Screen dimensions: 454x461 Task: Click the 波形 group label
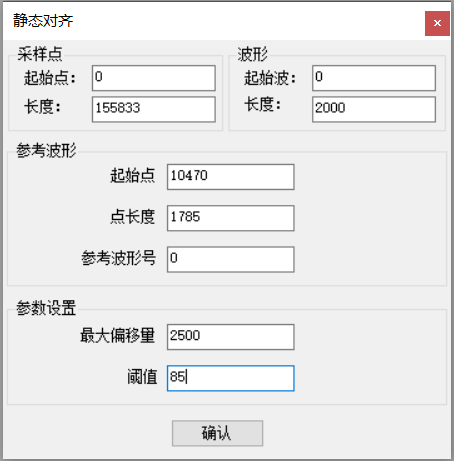pyautogui.click(x=252, y=54)
